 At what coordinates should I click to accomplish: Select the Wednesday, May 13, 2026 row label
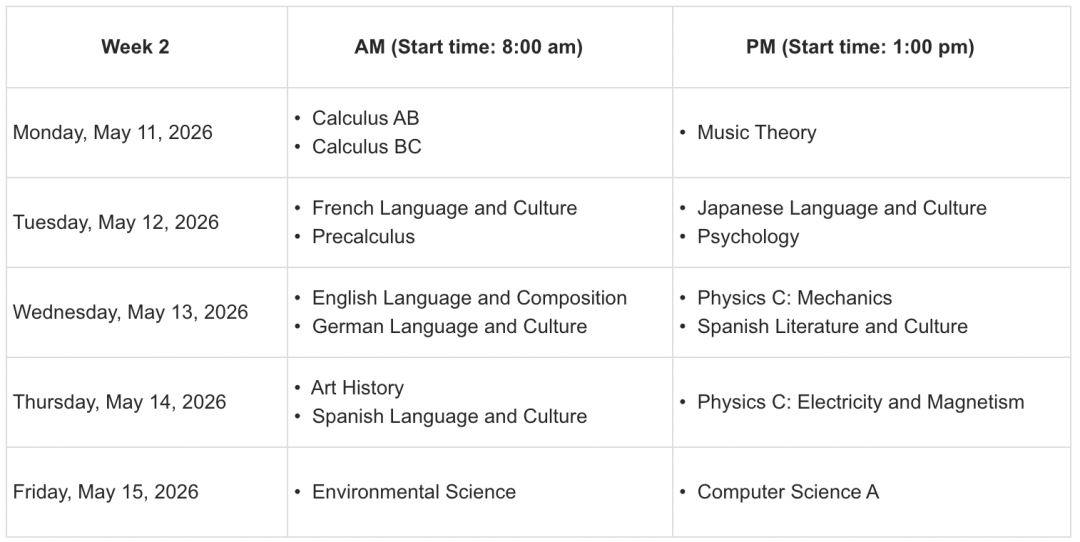(x=130, y=312)
